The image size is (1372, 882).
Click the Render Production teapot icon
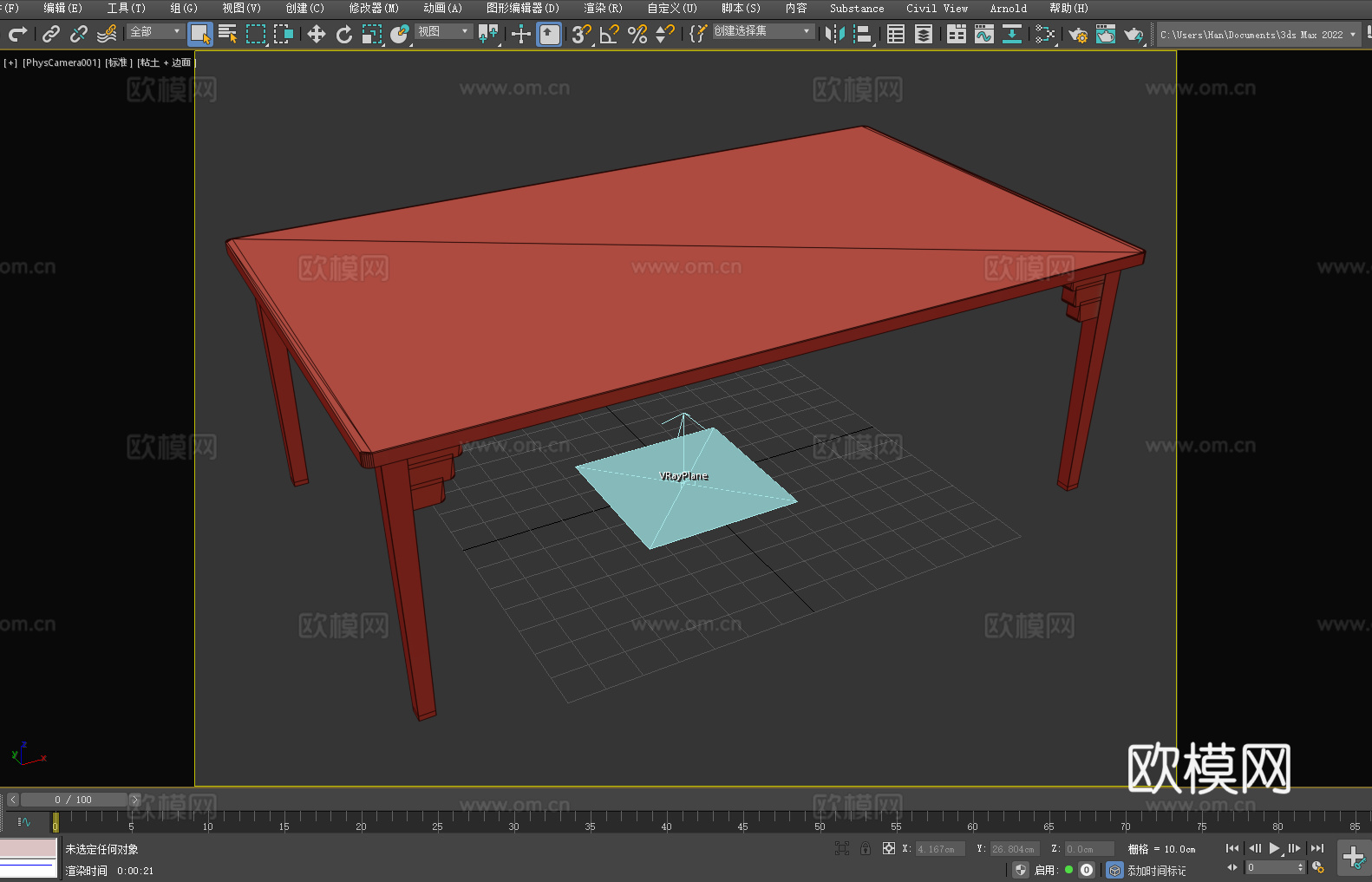point(1134,34)
